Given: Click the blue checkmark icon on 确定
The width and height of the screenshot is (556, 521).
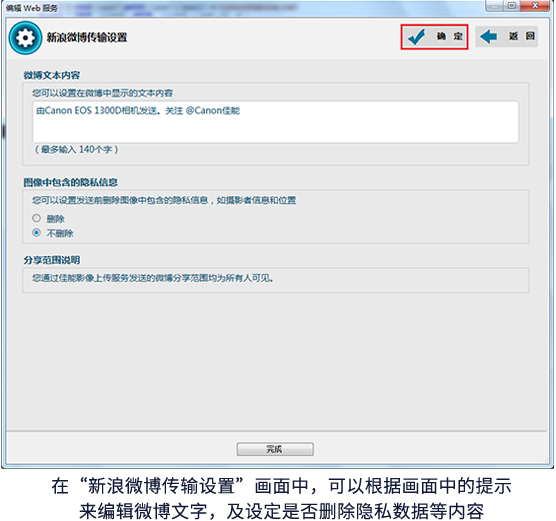Looking at the screenshot, I should (416, 37).
